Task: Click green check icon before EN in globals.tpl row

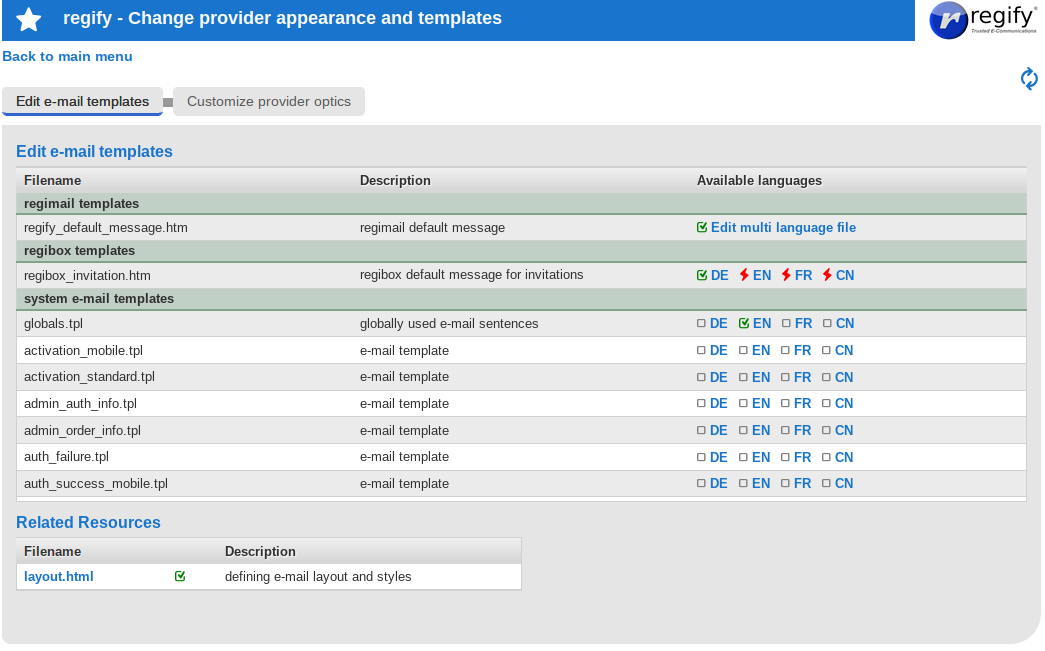Action: 744,323
